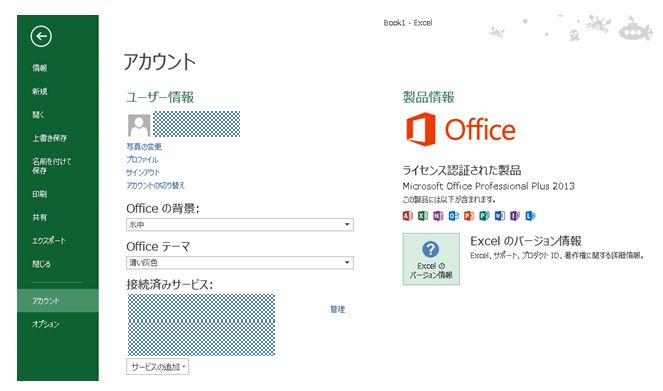Click the Access app icon
Image resolution: width=663 pixels, height=391 pixels.
click(x=407, y=216)
